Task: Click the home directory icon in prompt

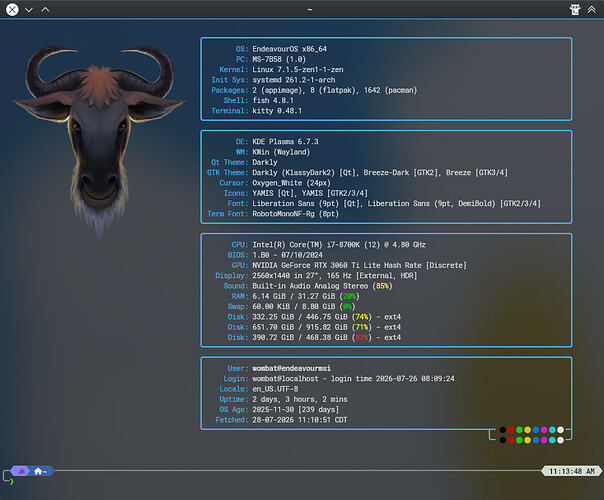Action: pos(38,471)
